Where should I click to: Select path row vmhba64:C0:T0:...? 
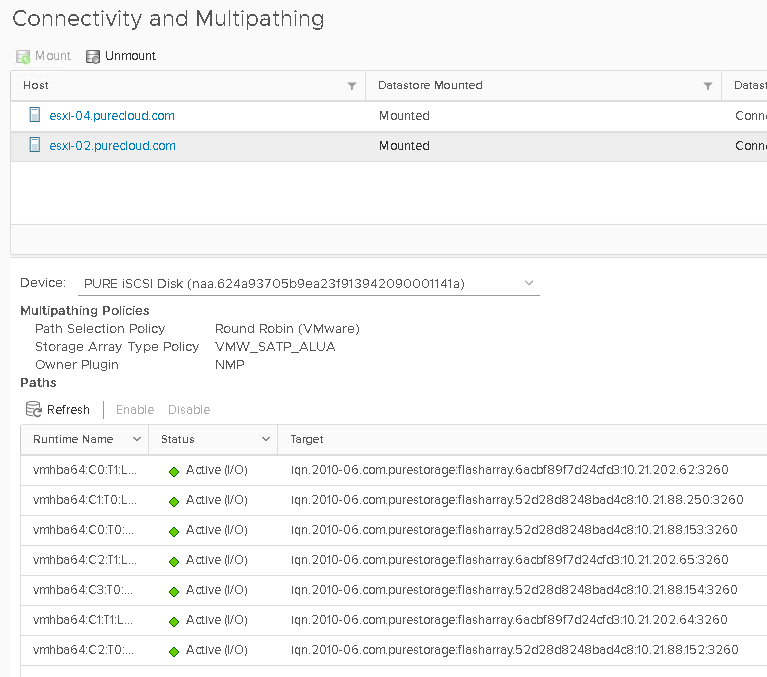394,530
